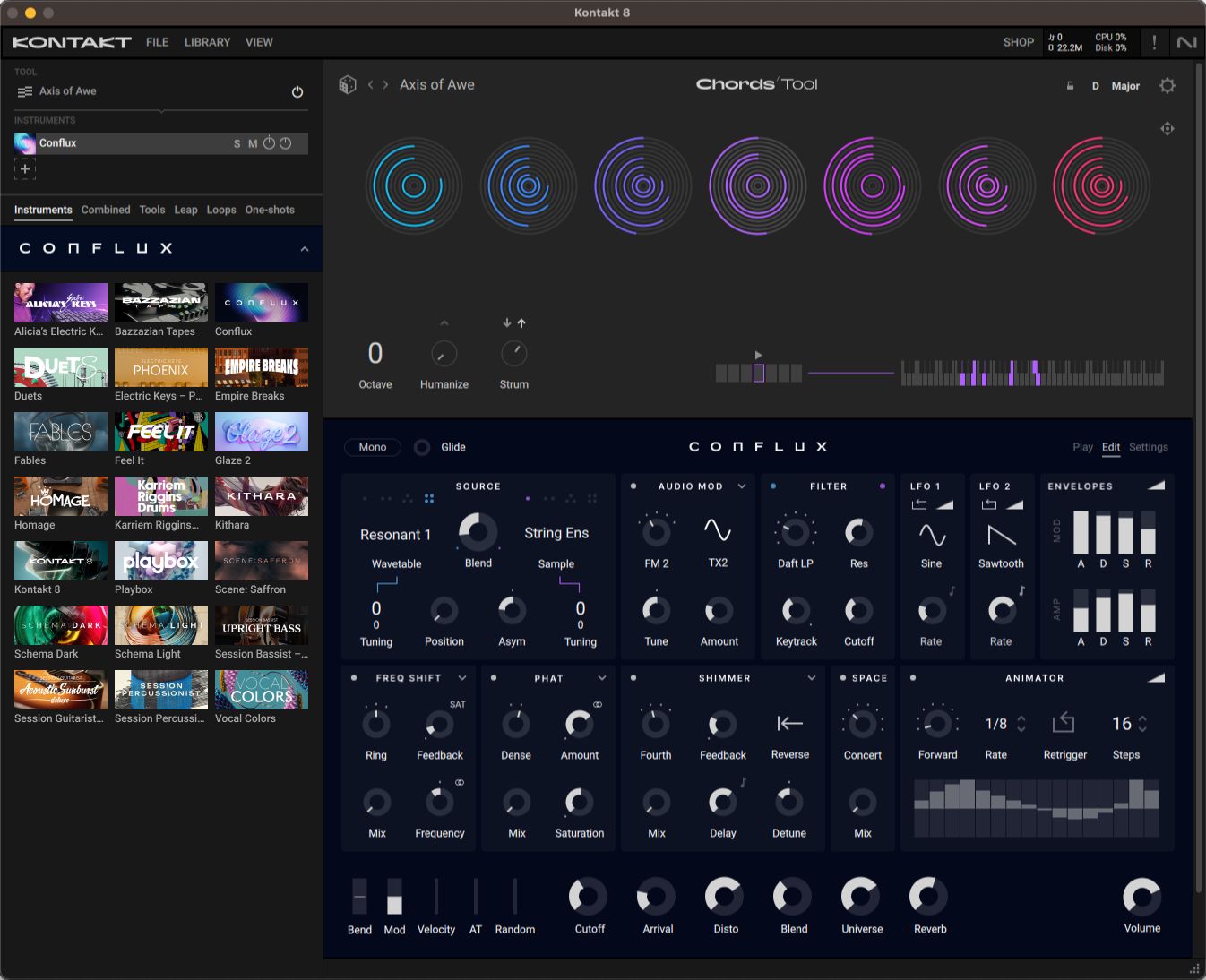Click the Native Instruments logo top right

pos(1186,41)
